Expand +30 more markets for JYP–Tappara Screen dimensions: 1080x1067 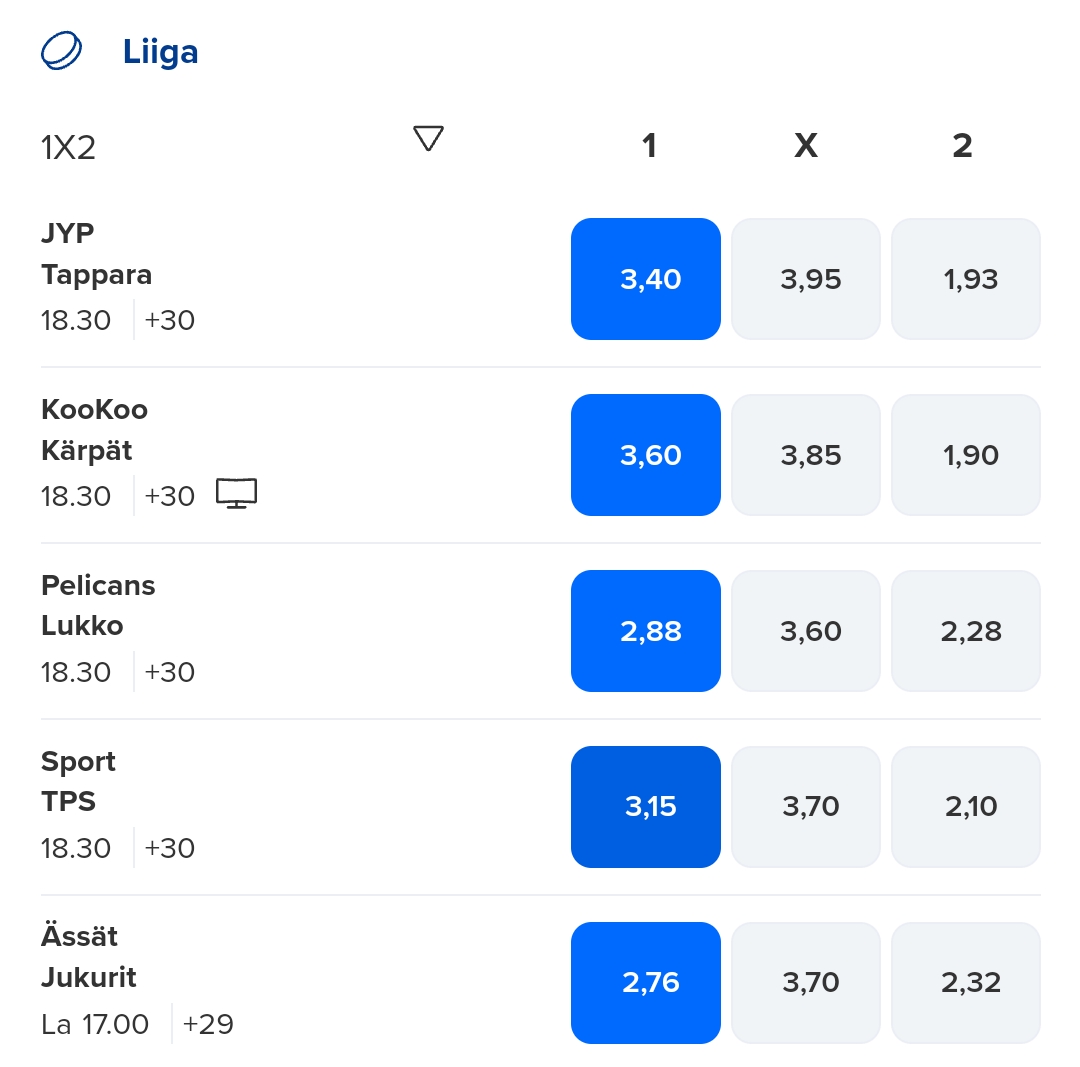[170, 321]
